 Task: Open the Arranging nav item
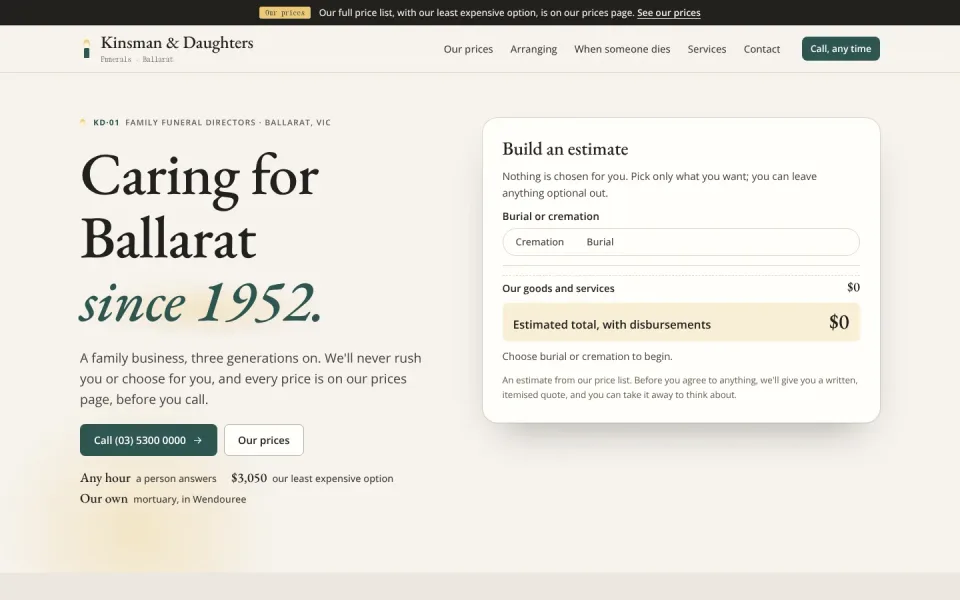click(x=534, y=49)
